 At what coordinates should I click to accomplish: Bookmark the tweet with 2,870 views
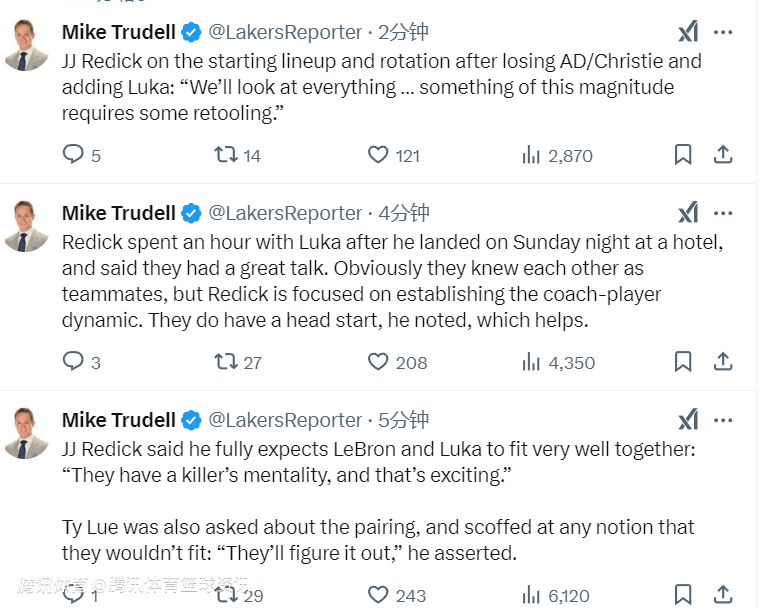(683, 154)
